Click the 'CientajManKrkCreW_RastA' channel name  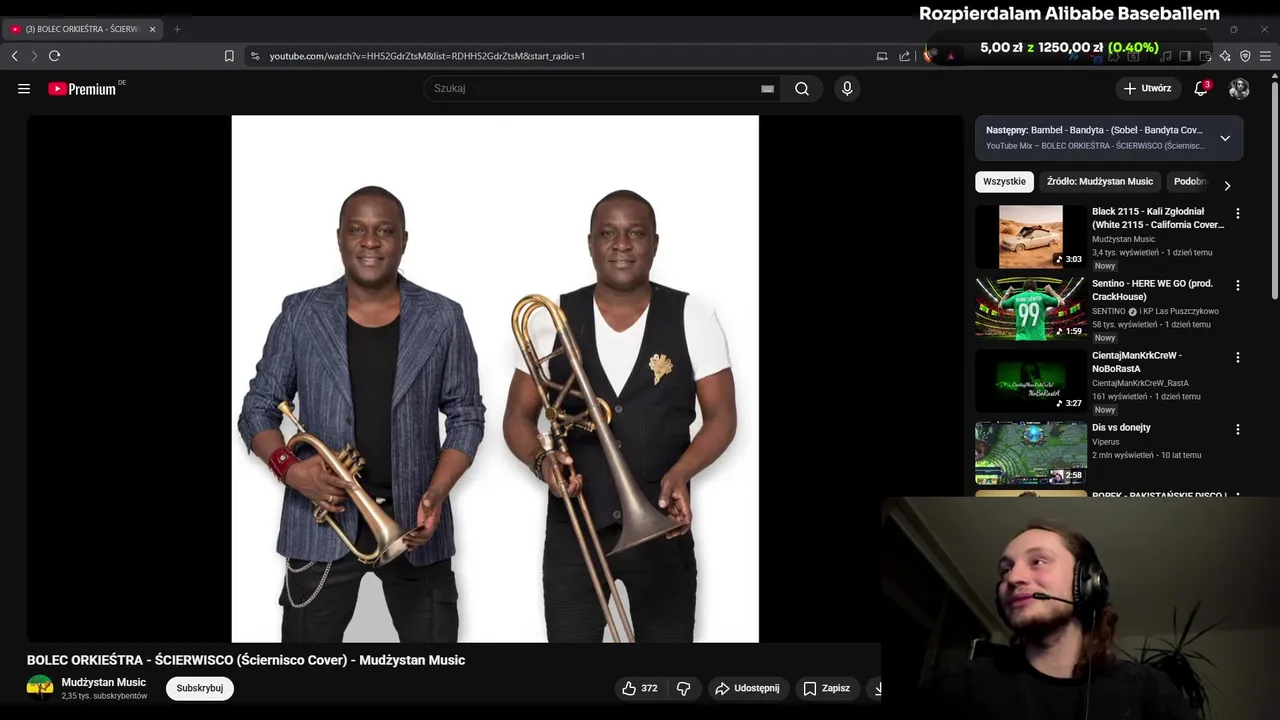(1140, 383)
